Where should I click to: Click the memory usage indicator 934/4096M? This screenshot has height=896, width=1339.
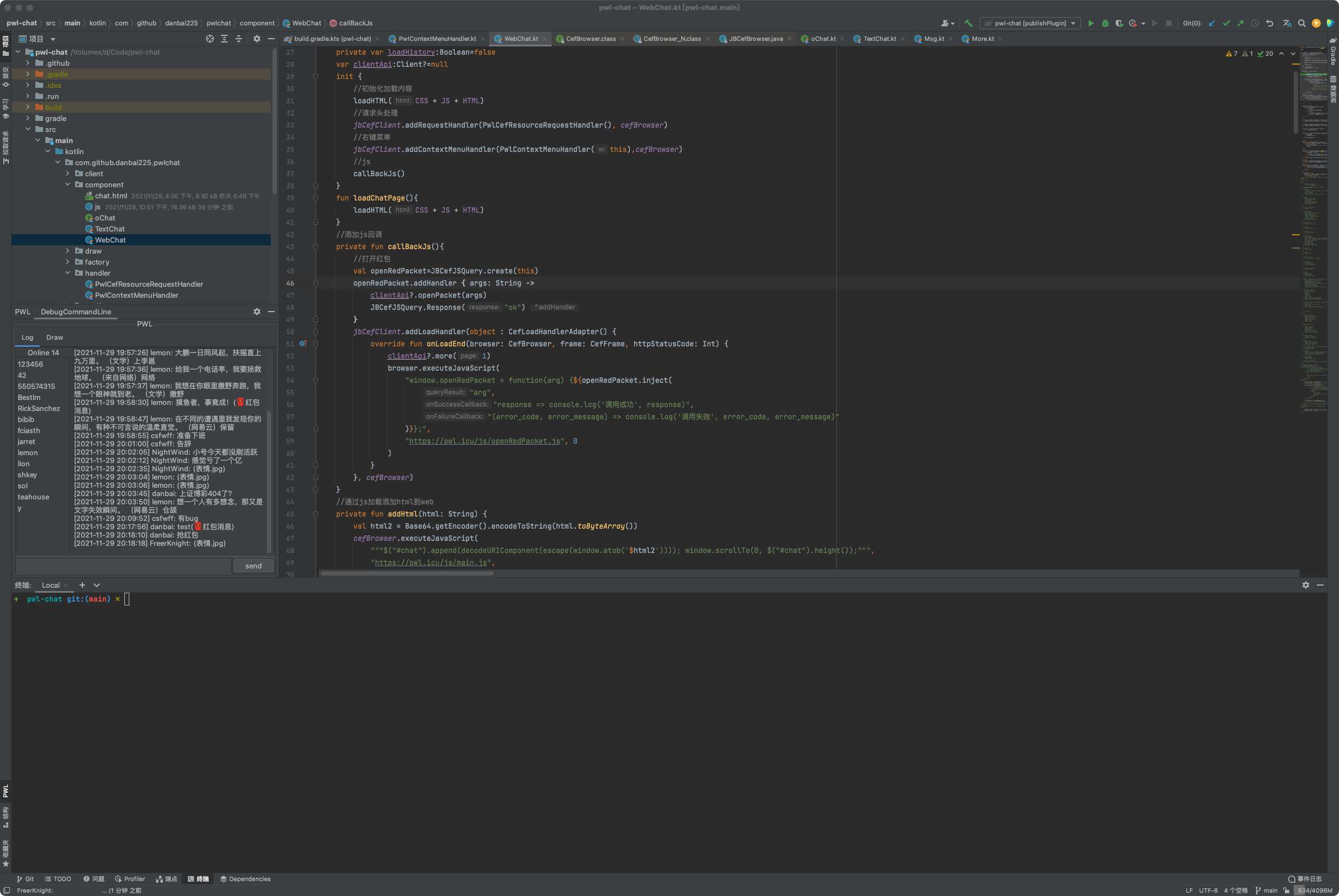click(x=1315, y=890)
